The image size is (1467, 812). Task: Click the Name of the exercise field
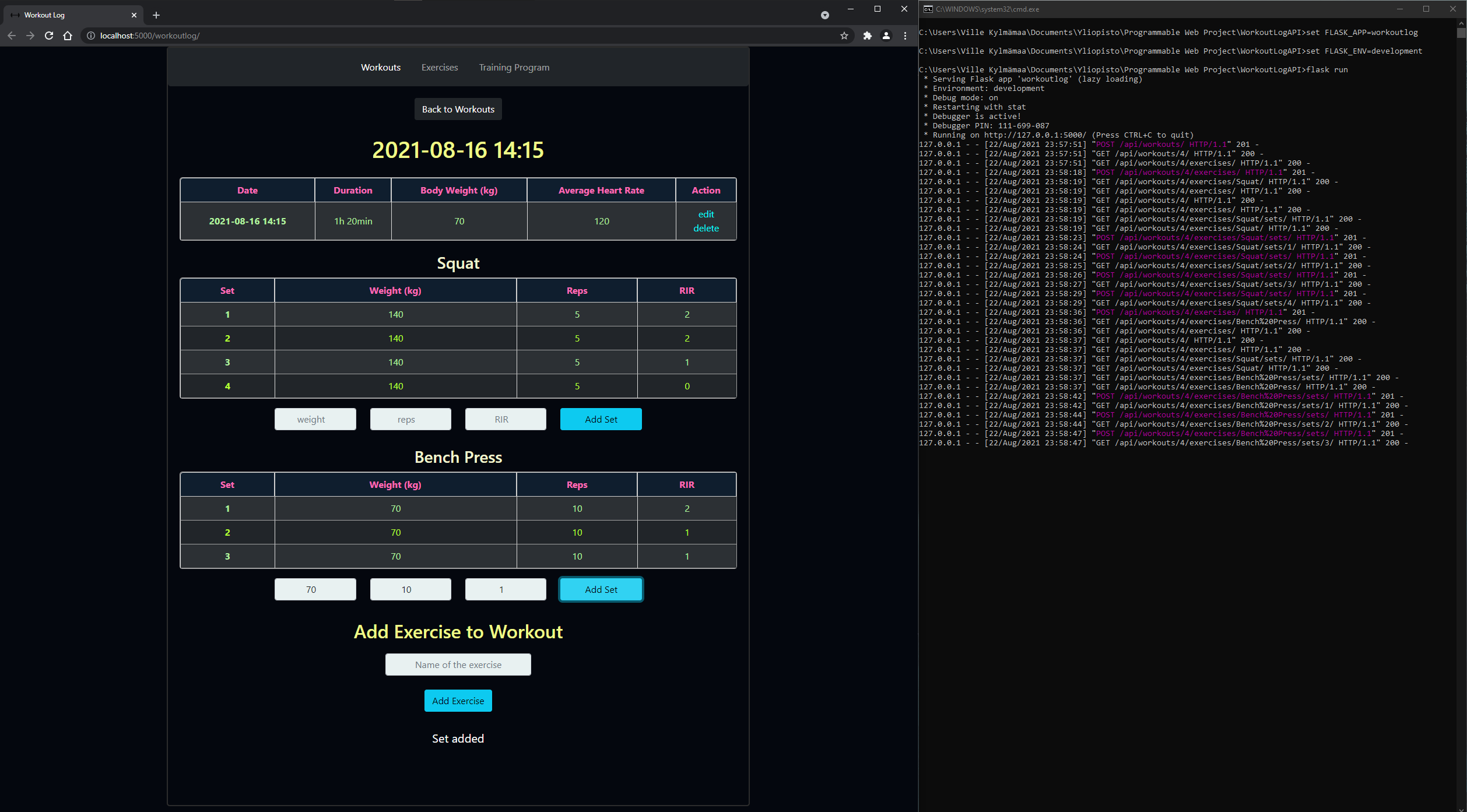click(x=458, y=665)
